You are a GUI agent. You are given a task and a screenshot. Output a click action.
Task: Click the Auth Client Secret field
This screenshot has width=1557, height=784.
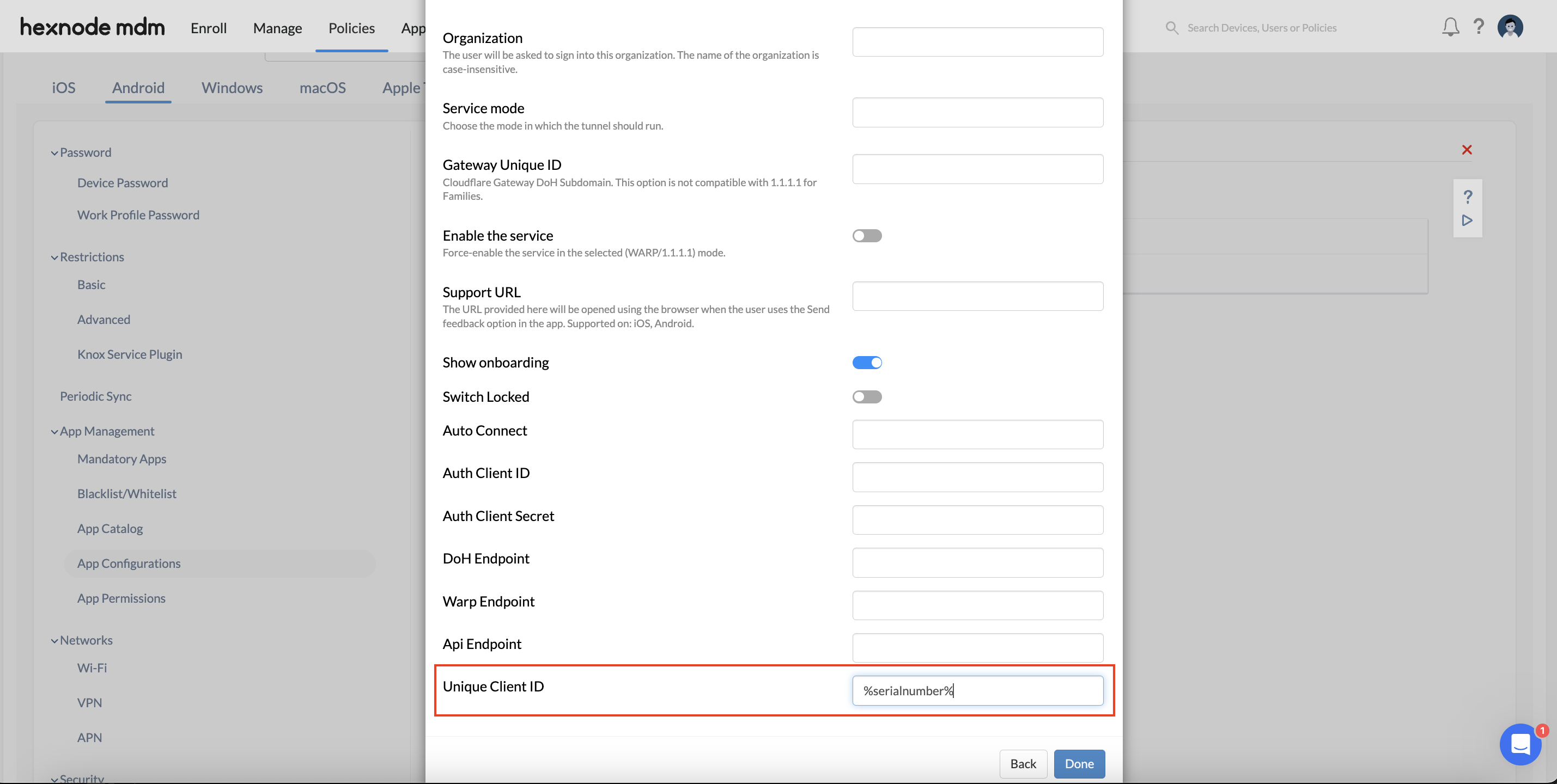(x=977, y=520)
